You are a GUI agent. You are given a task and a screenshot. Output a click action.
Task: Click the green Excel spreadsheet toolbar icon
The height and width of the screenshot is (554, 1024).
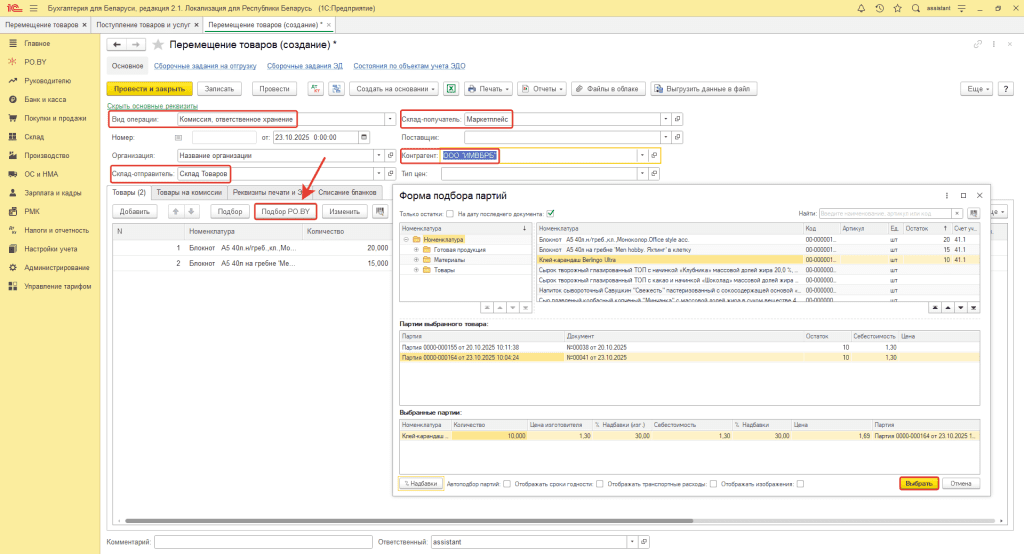pyautogui.click(x=451, y=89)
